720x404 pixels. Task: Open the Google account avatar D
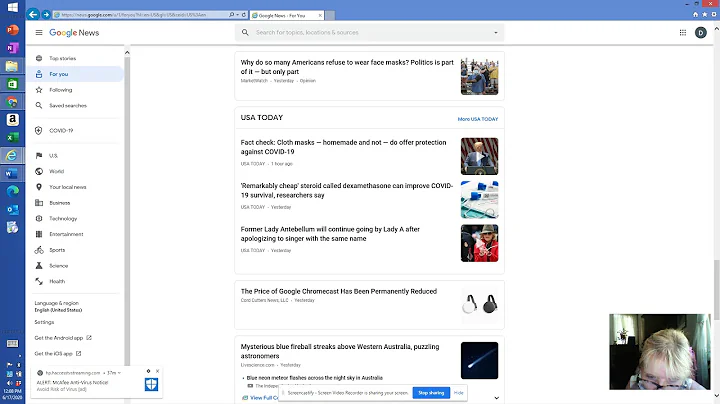[x=701, y=33]
